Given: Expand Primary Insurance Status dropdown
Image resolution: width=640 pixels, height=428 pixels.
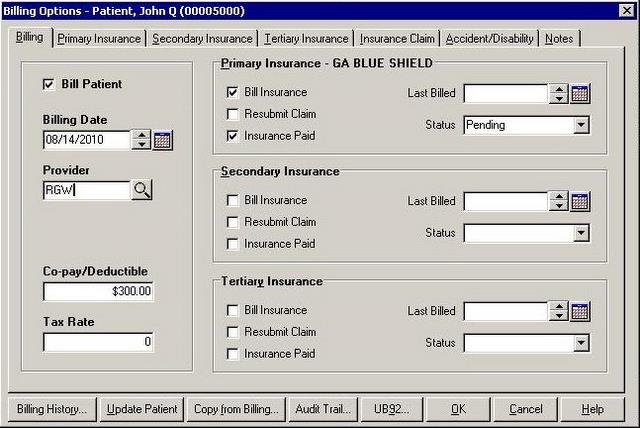Looking at the screenshot, I should tap(581, 126).
